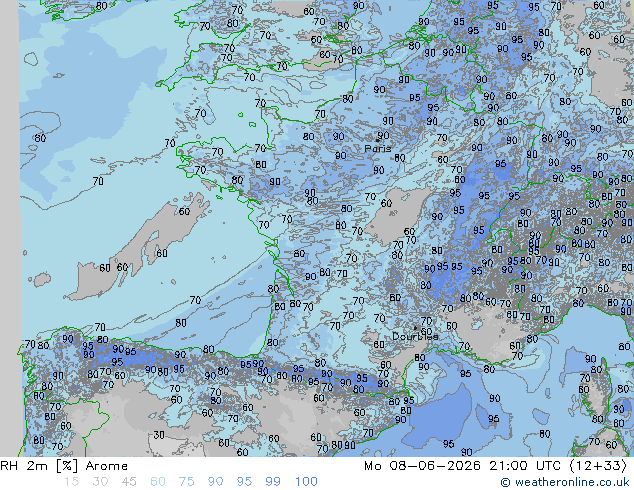
Task: Click legend value 95 in color scale
Action: [244, 482]
